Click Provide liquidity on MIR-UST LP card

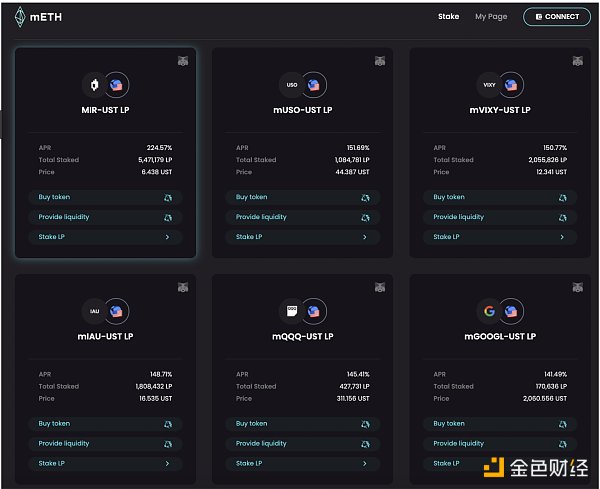point(105,217)
